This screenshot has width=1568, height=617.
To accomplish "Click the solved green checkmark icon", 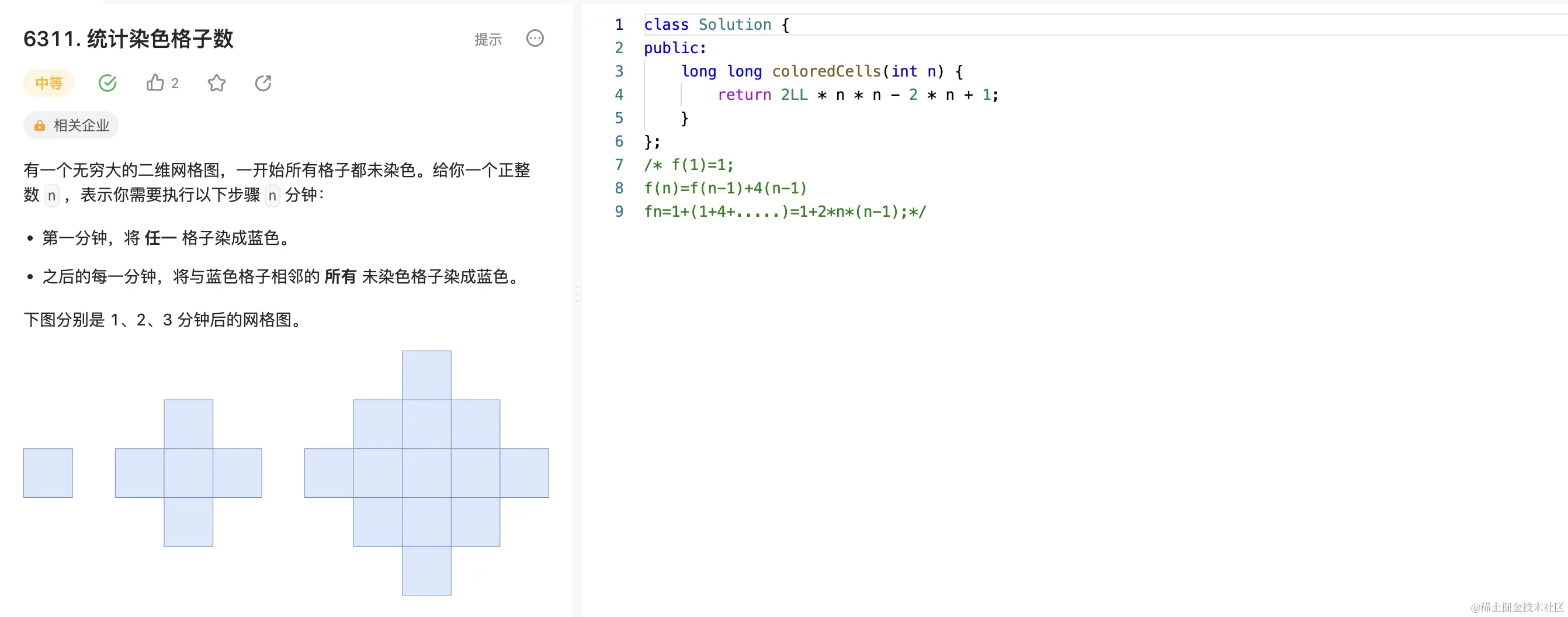I will tap(107, 83).
